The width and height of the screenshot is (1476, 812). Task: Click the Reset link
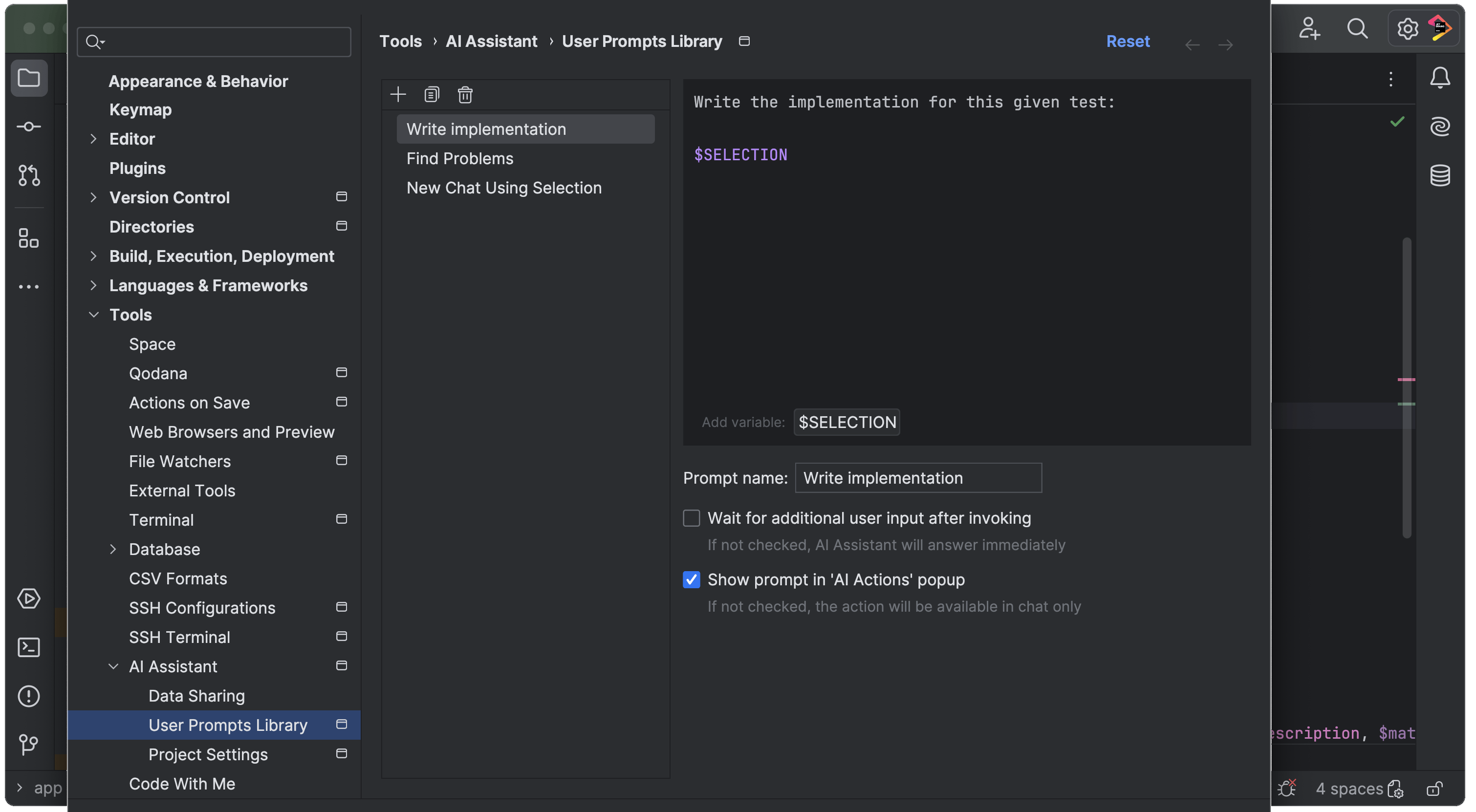[1127, 41]
